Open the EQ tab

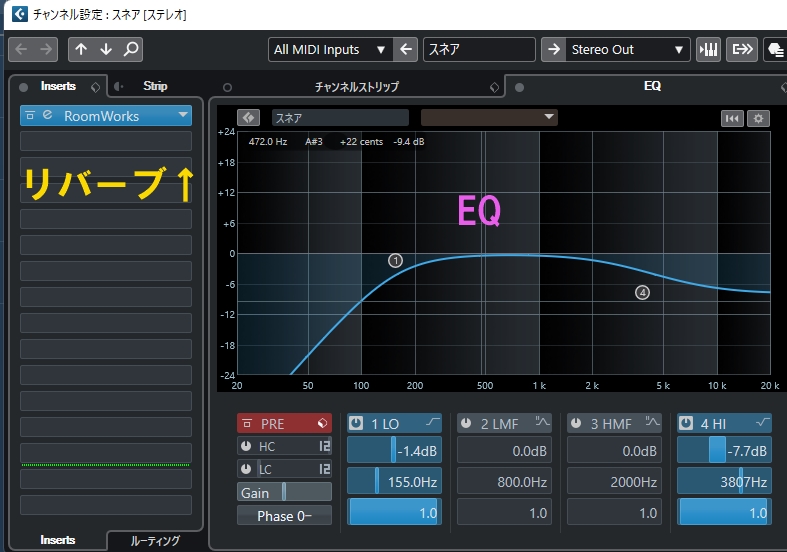click(x=652, y=86)
